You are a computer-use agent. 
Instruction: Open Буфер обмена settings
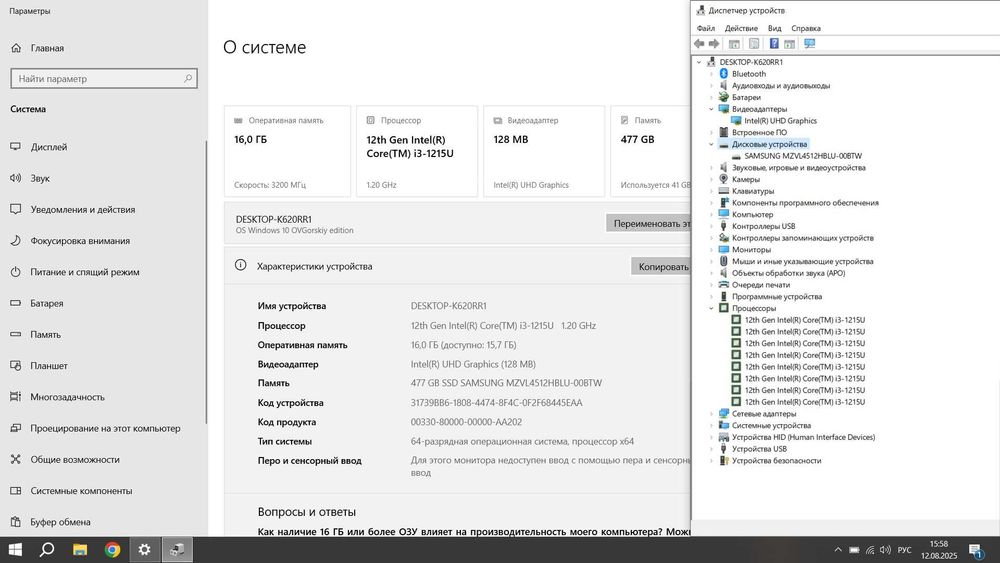click(x=61, y=522)
